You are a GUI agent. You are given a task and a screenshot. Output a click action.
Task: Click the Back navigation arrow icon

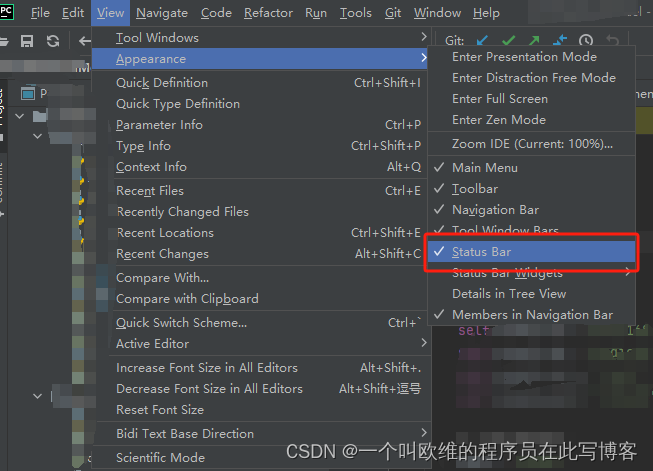click(x=85, y=41)
